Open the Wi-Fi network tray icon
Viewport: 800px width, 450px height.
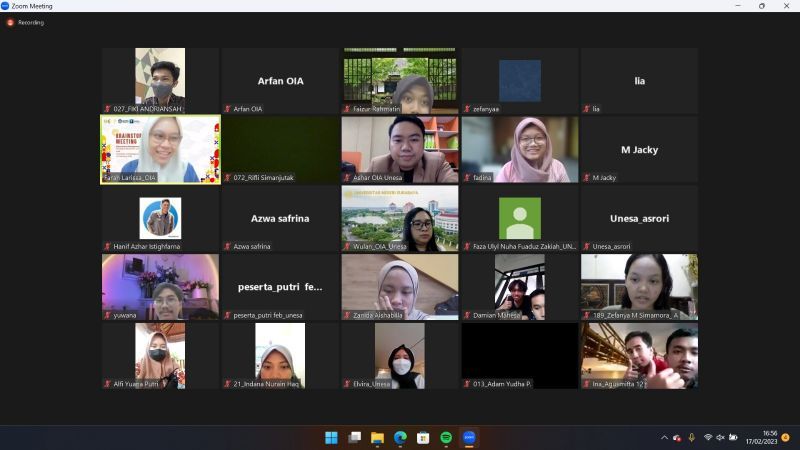(707, 438)
